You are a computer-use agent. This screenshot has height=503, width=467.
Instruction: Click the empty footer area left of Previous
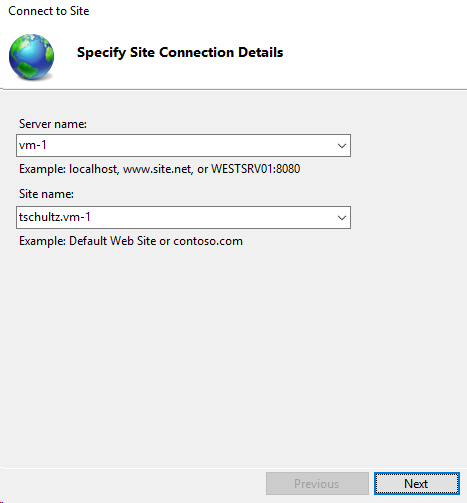133,483
